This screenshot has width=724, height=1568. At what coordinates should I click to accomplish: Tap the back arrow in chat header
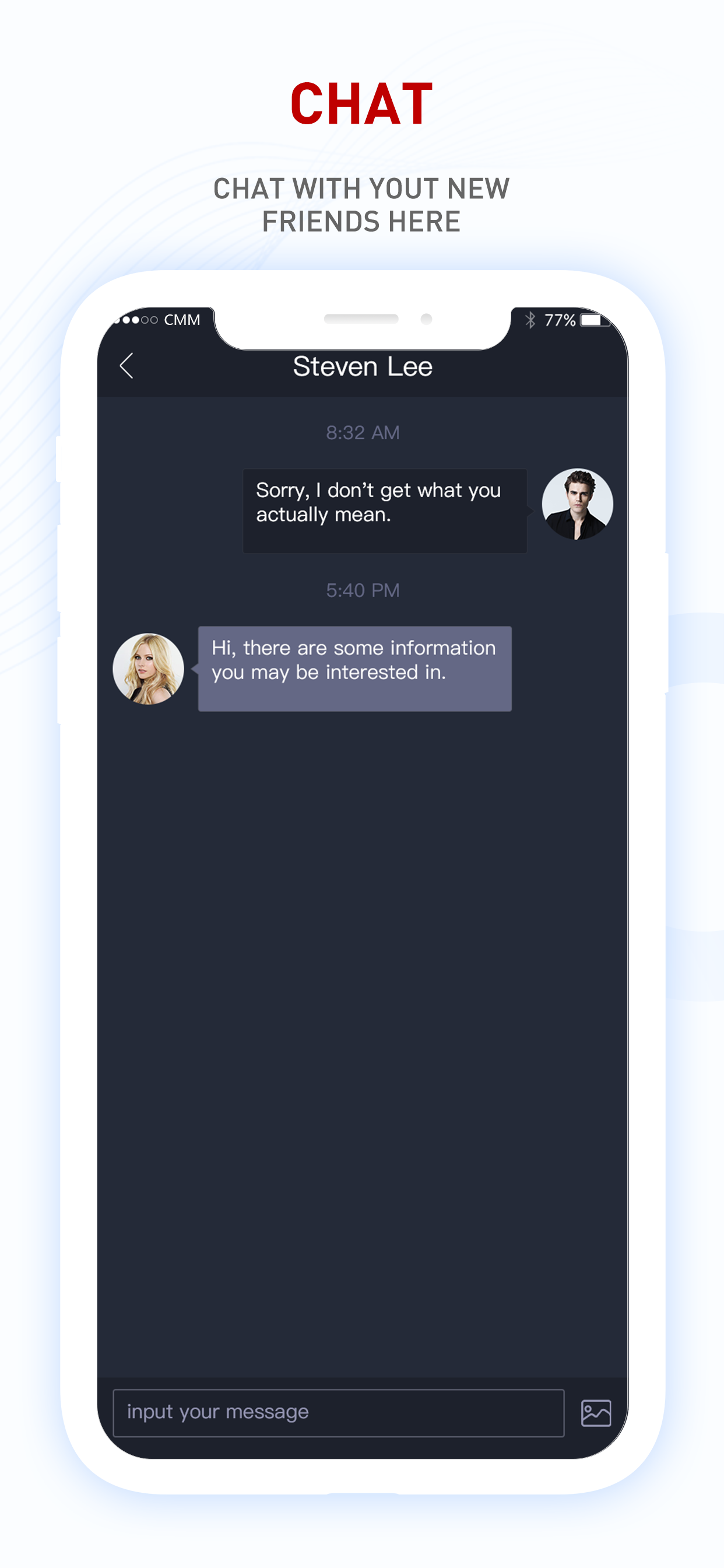point(126,366)
